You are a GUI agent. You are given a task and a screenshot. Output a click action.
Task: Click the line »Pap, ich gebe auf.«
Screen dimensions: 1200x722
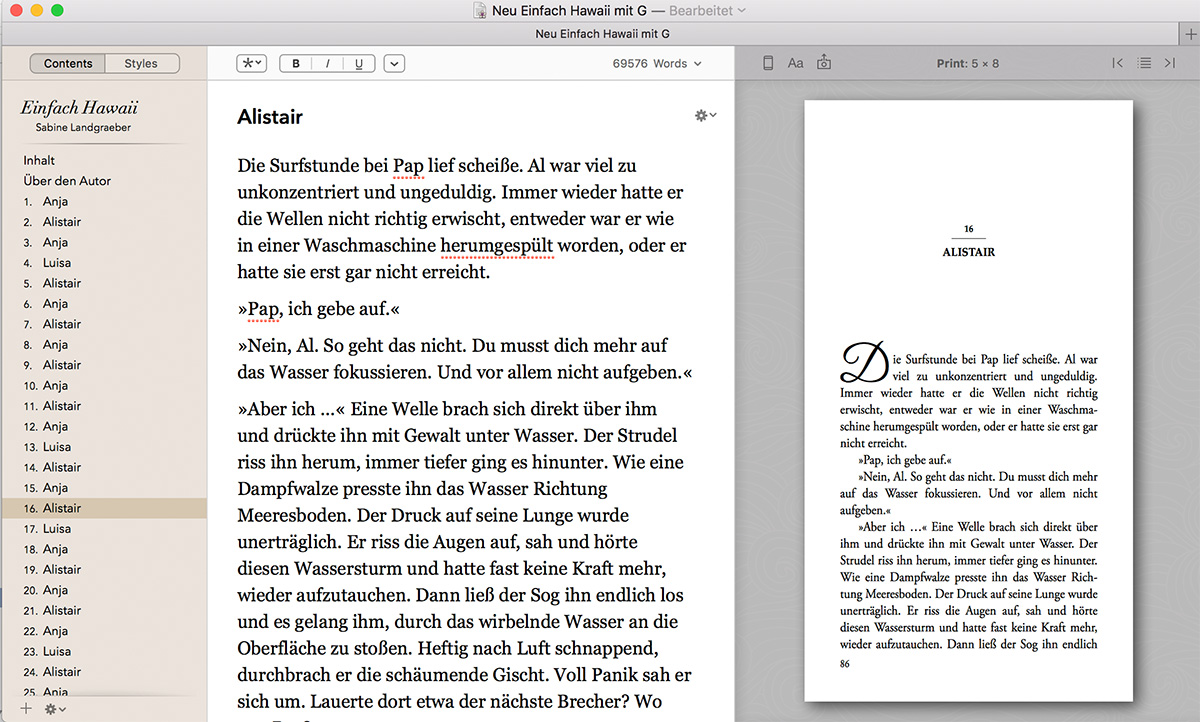point(319,310)
